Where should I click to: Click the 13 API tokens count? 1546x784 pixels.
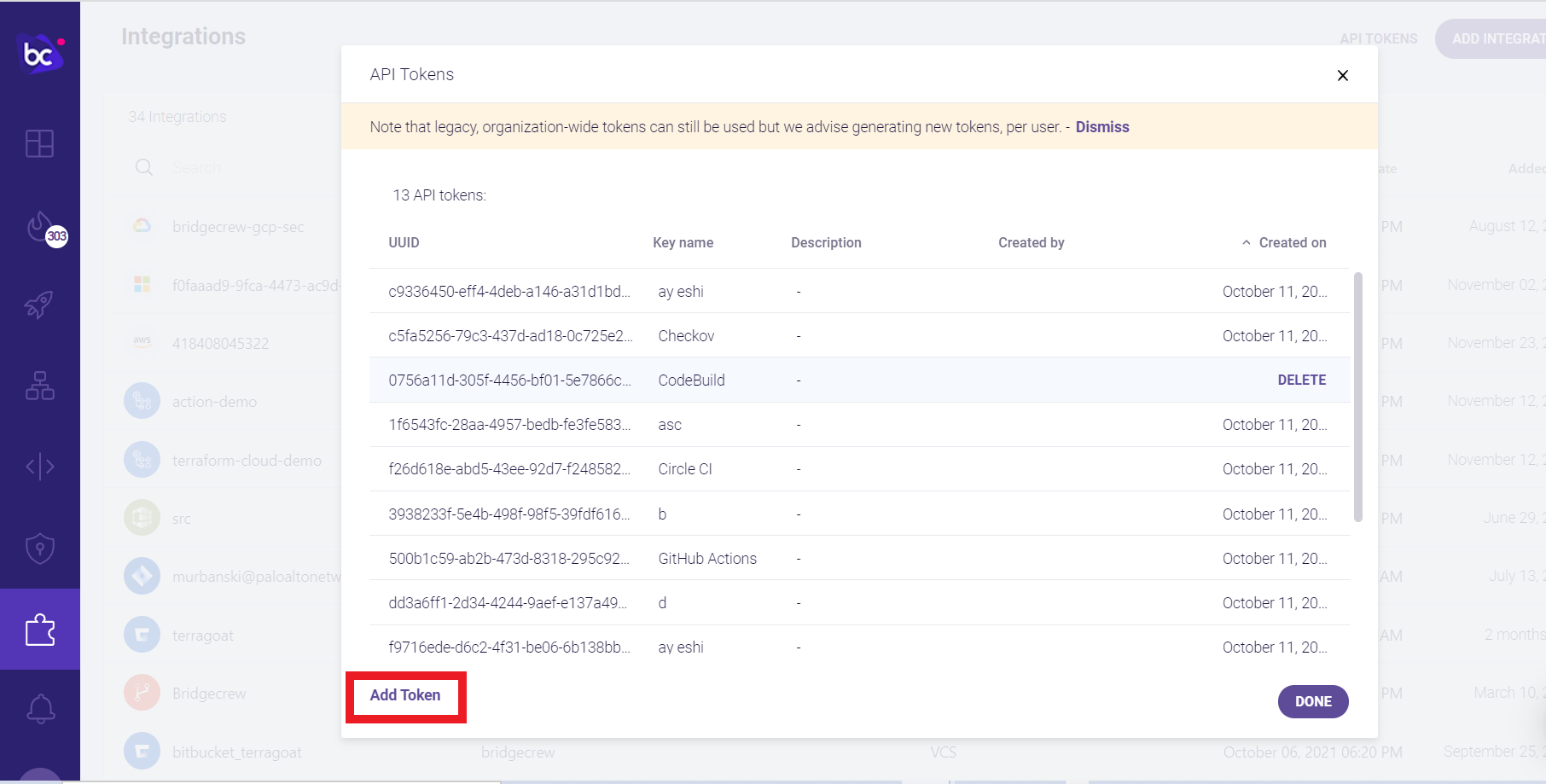point(439,195)
